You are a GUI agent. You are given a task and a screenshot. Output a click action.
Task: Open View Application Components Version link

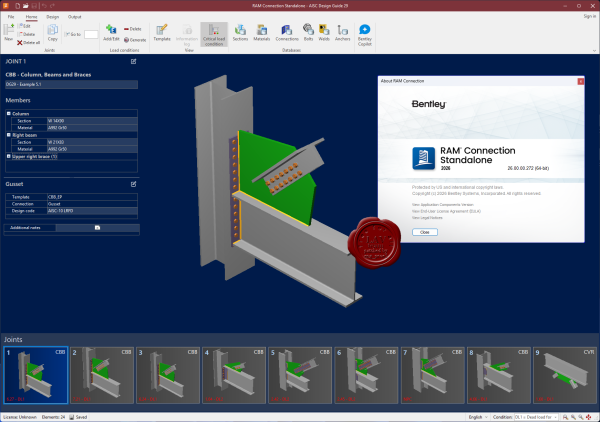pos(443,205)
